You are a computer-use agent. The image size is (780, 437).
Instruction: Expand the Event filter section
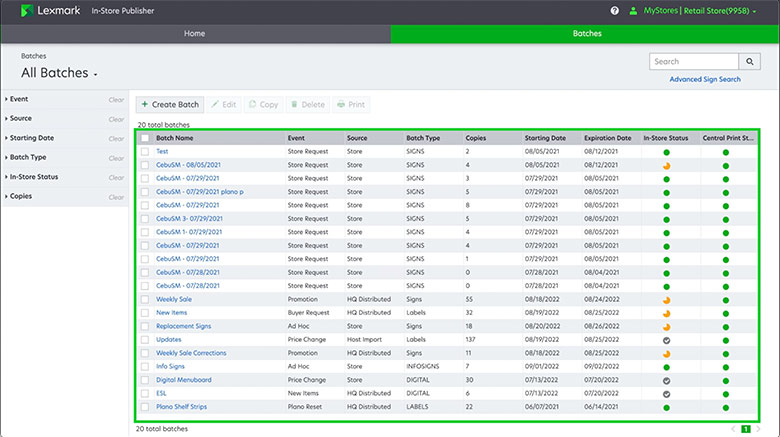click(20, 99)
